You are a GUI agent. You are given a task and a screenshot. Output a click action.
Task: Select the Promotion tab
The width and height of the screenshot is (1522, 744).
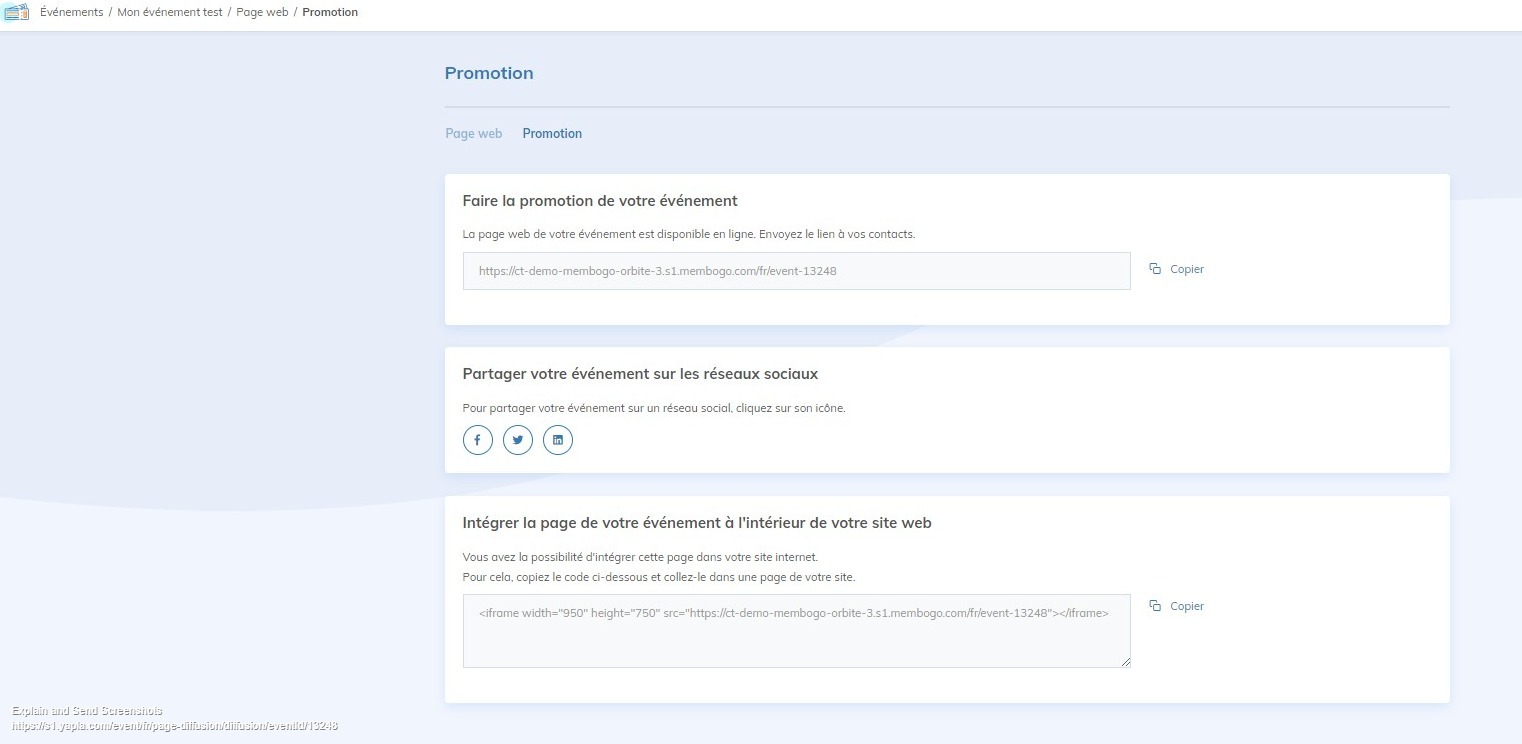coord(552,134)
